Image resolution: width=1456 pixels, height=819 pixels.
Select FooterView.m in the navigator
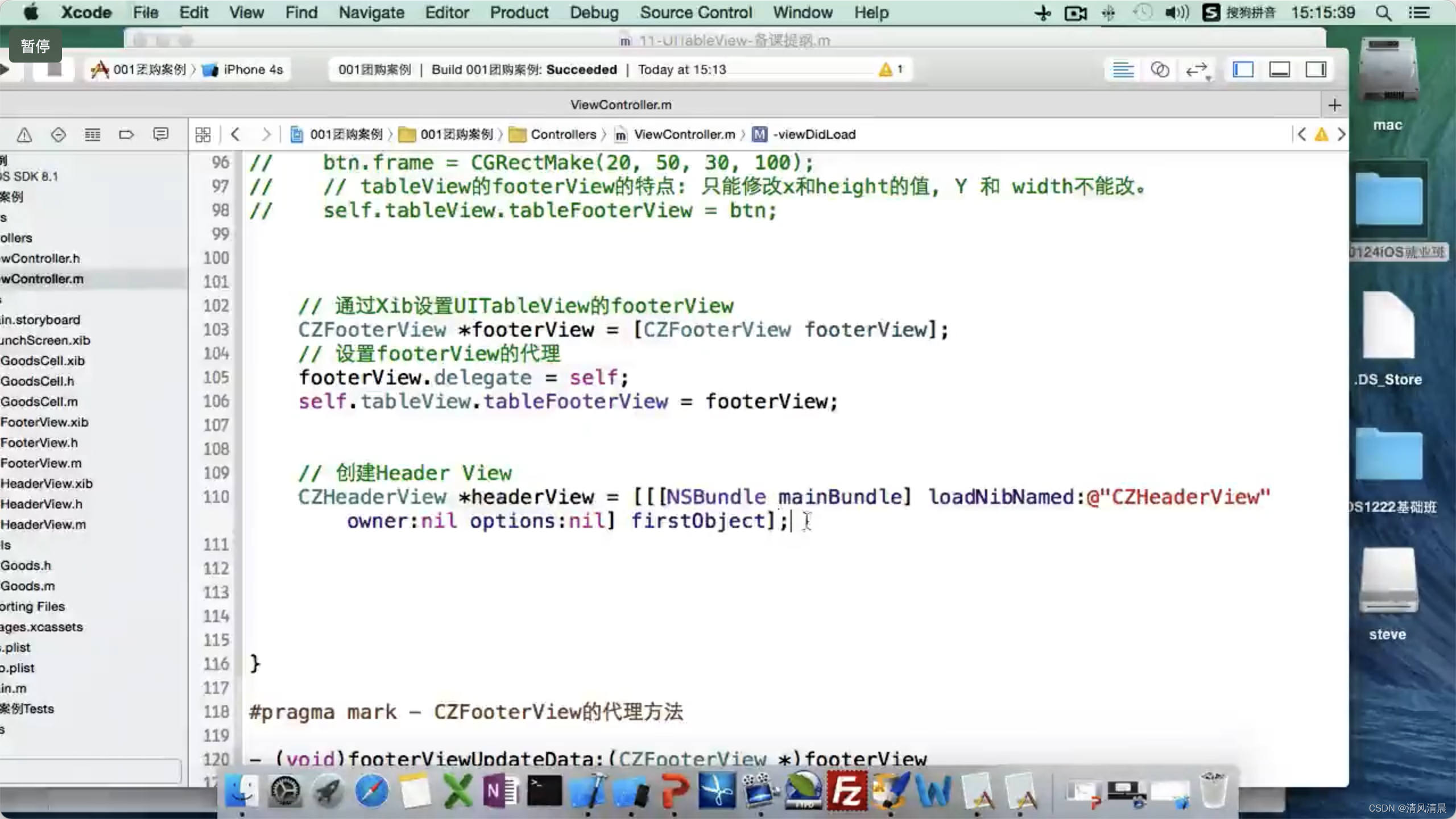point(41,463)
